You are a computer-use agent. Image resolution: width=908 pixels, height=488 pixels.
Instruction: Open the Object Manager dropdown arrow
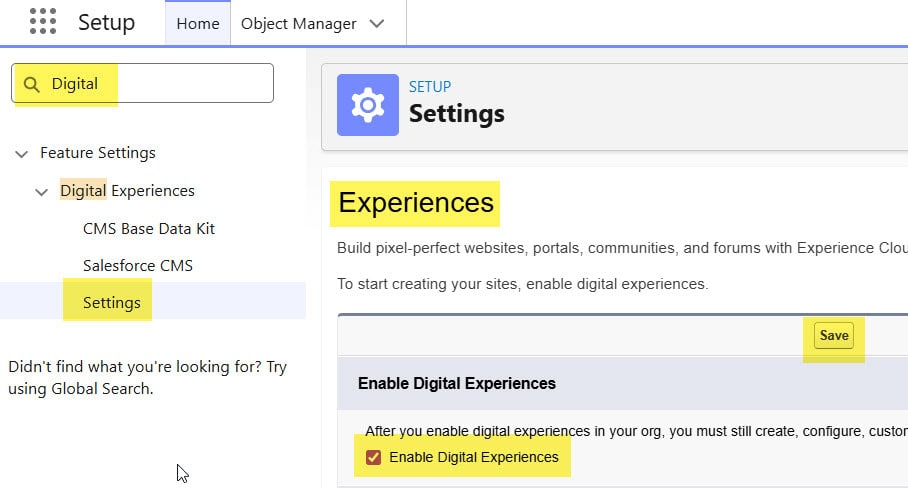click(x=377, y=24)
